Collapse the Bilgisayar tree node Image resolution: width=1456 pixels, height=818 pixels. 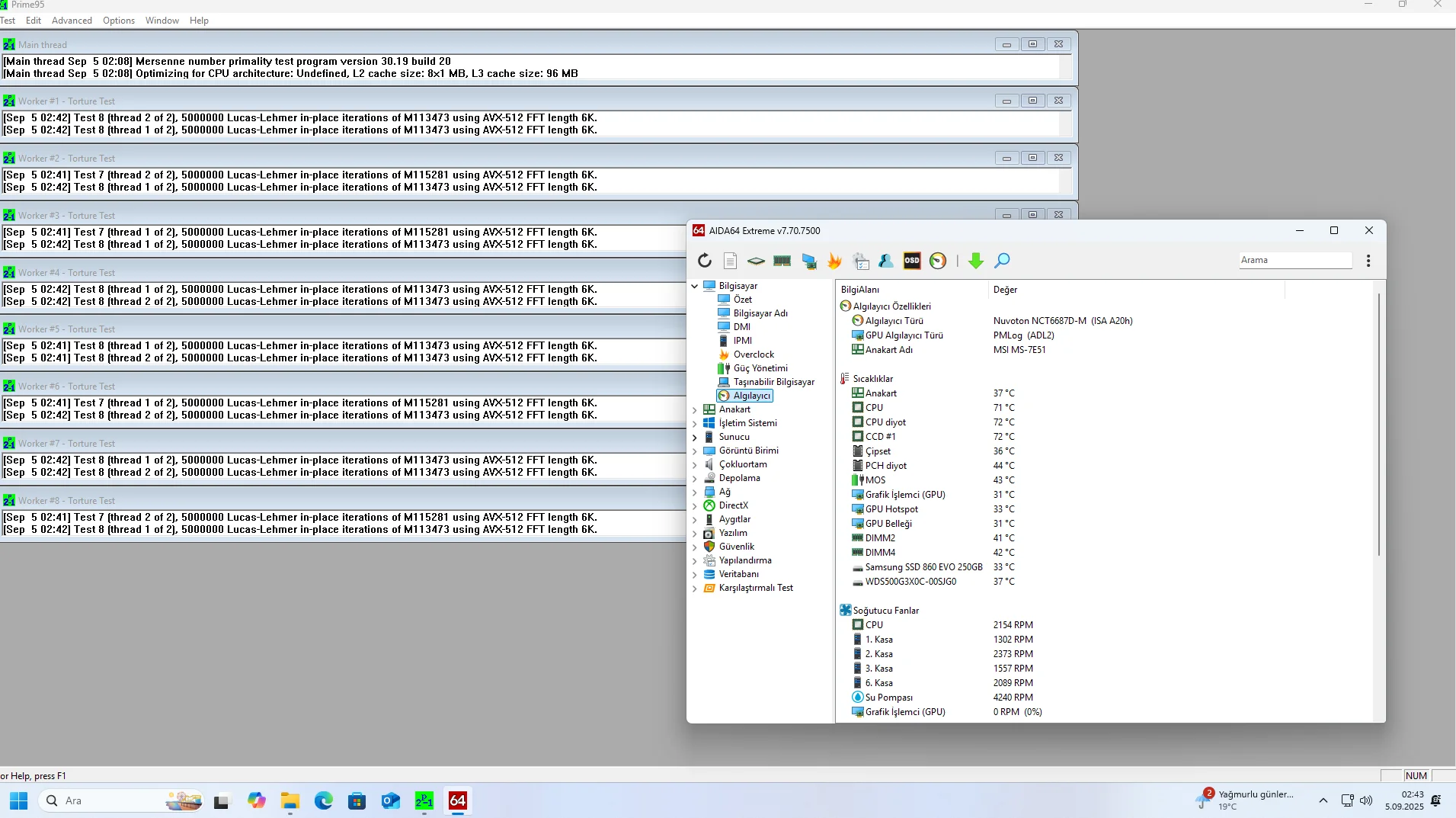pyautogui.click(x=695, y=287)
